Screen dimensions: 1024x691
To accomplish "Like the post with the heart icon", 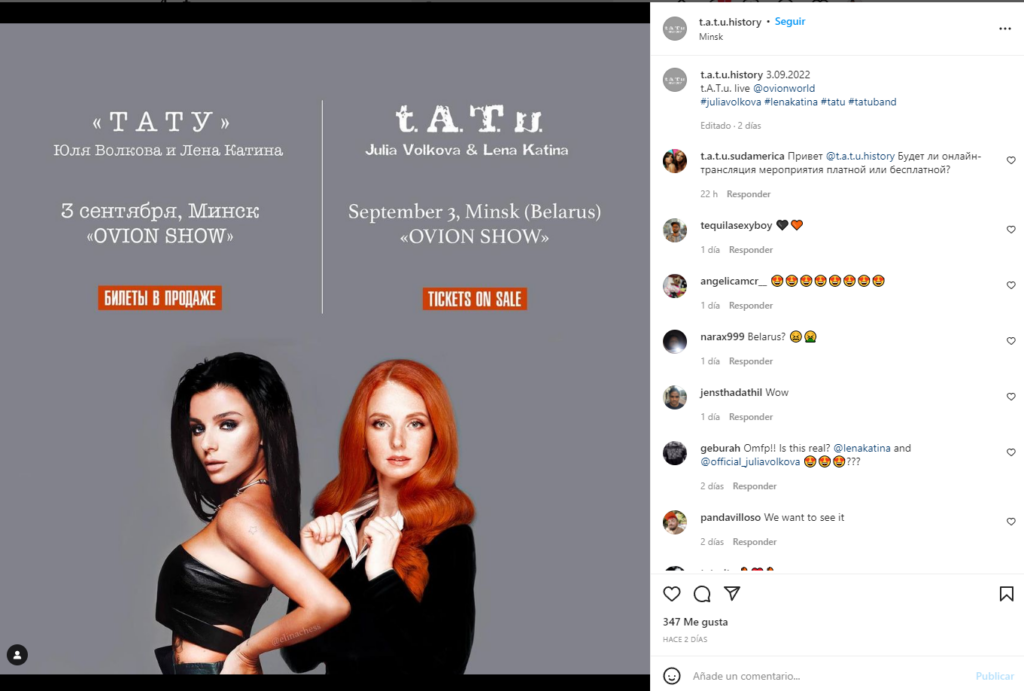I will point(671,594).
